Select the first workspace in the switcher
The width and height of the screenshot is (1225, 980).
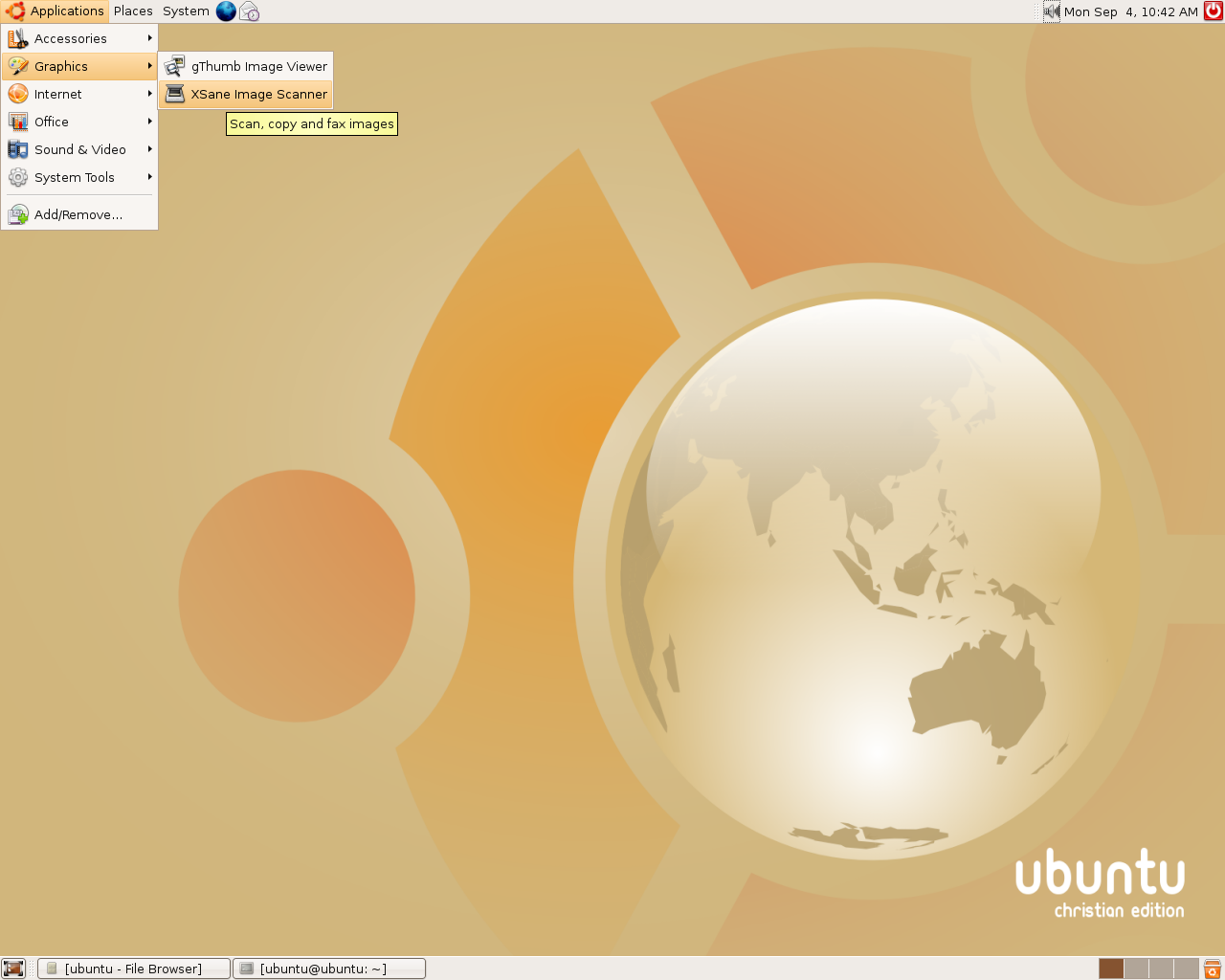point(1111,969)
